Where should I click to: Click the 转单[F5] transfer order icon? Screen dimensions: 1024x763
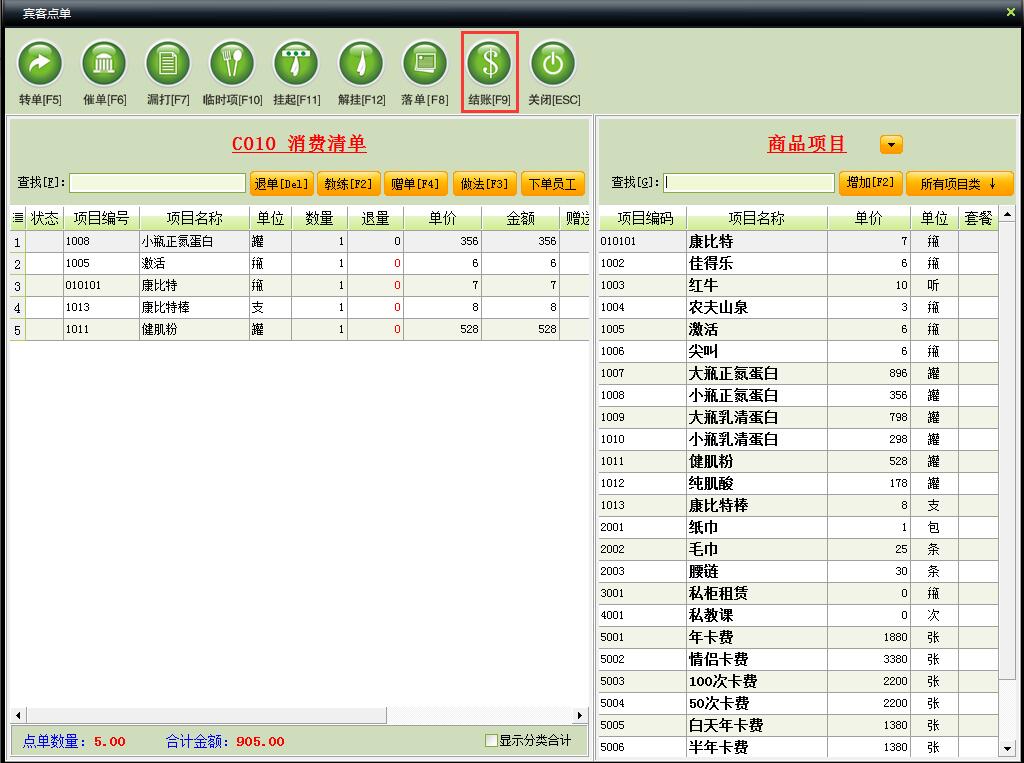40,63
